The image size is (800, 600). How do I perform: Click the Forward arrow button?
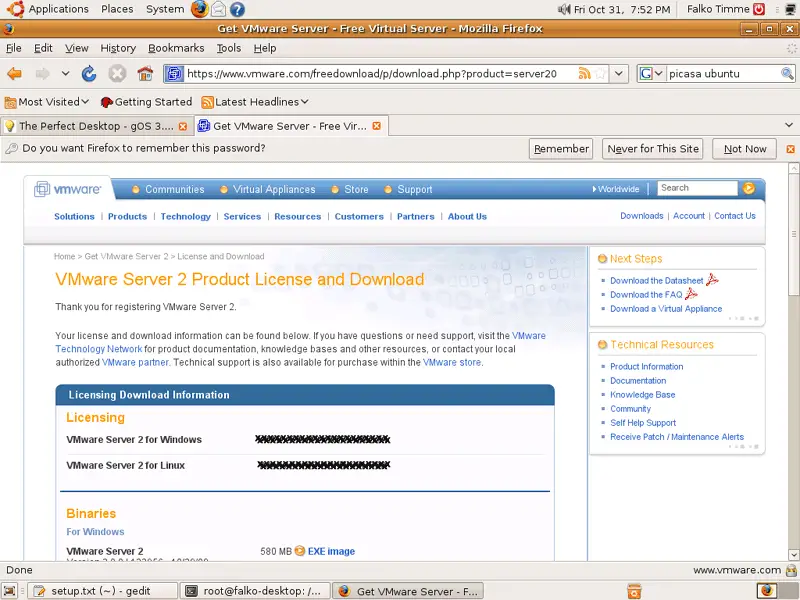point(42,74)
